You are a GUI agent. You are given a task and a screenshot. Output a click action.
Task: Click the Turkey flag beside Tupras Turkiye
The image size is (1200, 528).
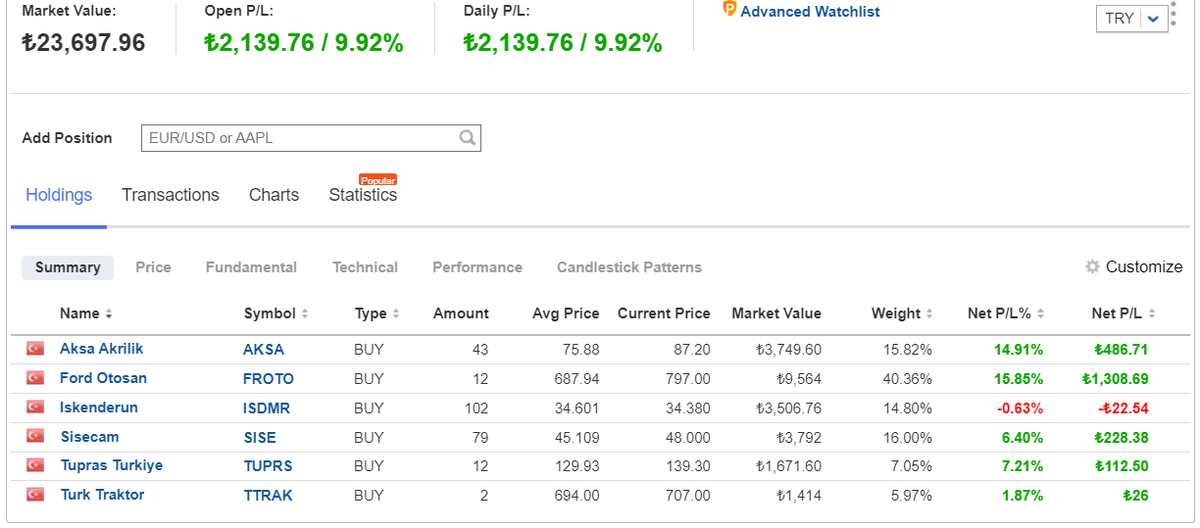[x=36, y=465]
